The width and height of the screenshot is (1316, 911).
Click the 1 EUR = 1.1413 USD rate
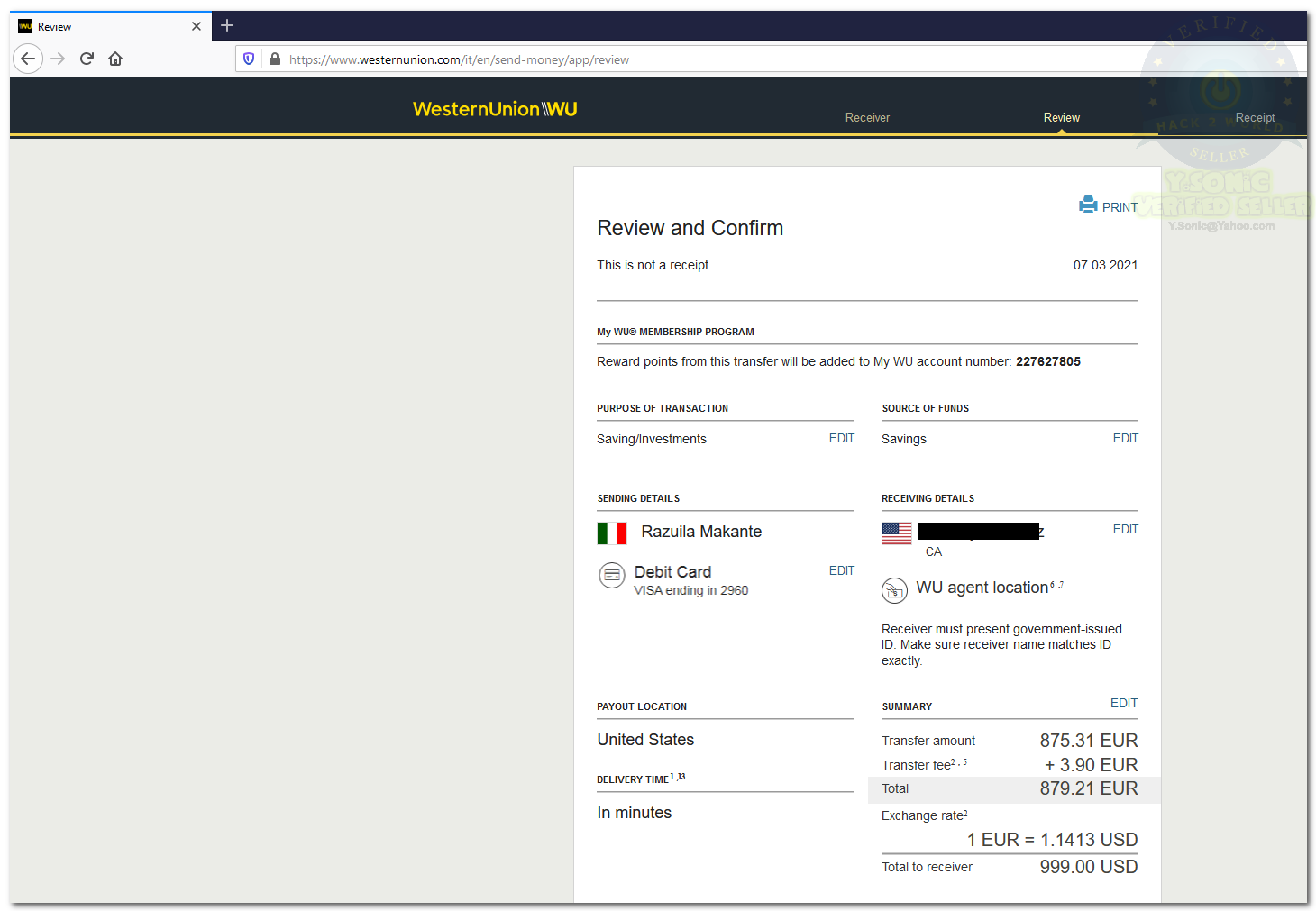click(x=1052, y=840)
